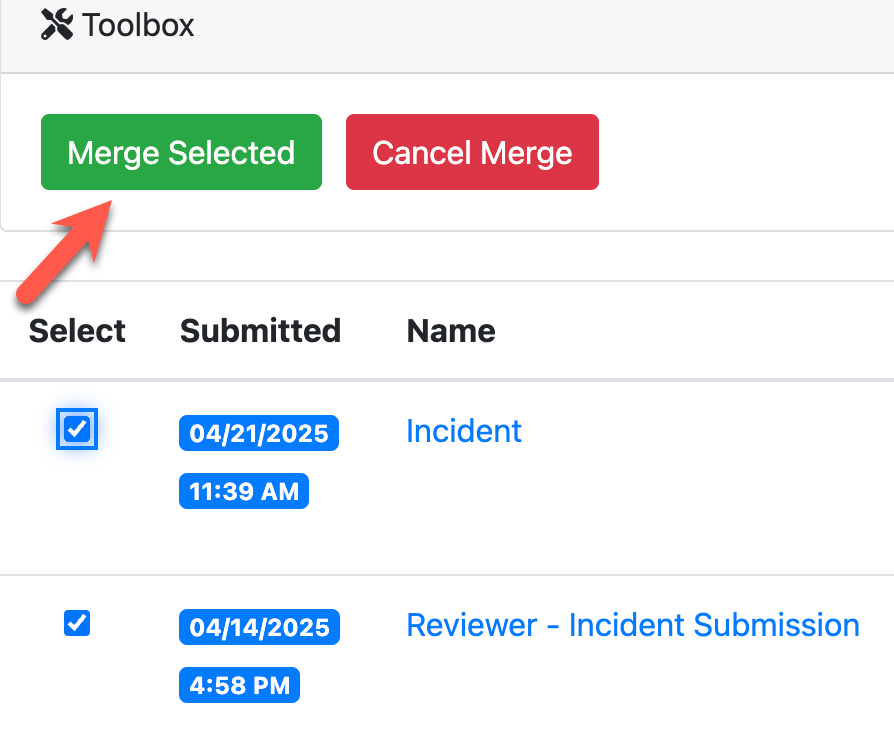Viewport: 894px width, 738px height.
Task: Sort by the Name column header
Action: click(x=451, y=331)
